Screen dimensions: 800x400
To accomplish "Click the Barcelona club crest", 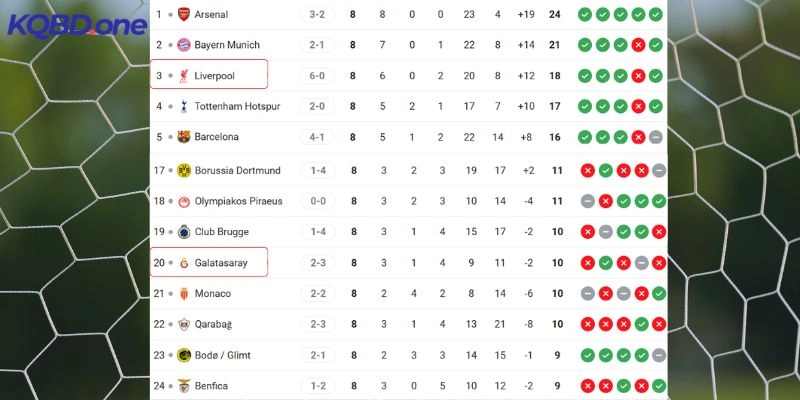I will (x=183, y=136).
